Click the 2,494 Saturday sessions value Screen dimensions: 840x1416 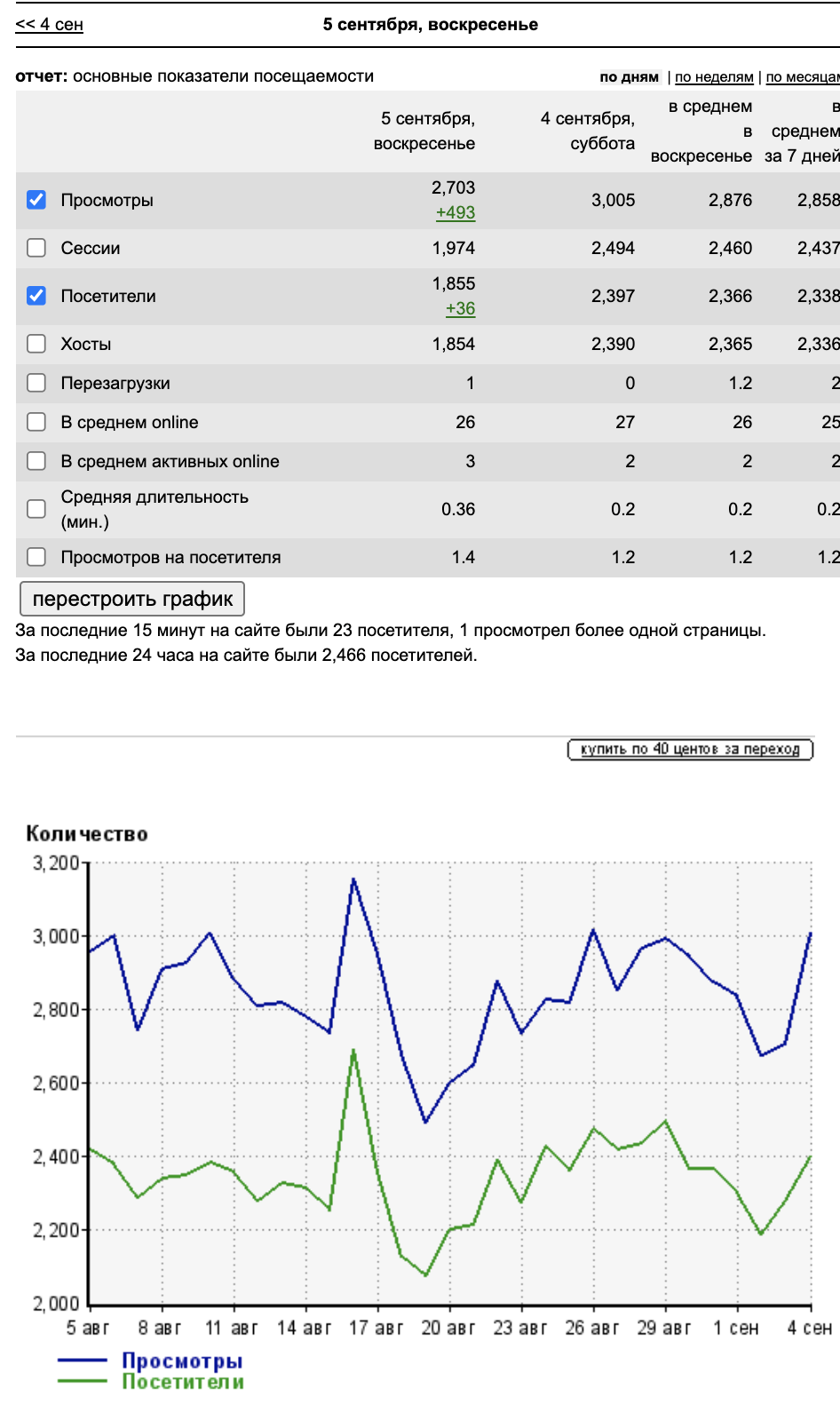[614, 248]
